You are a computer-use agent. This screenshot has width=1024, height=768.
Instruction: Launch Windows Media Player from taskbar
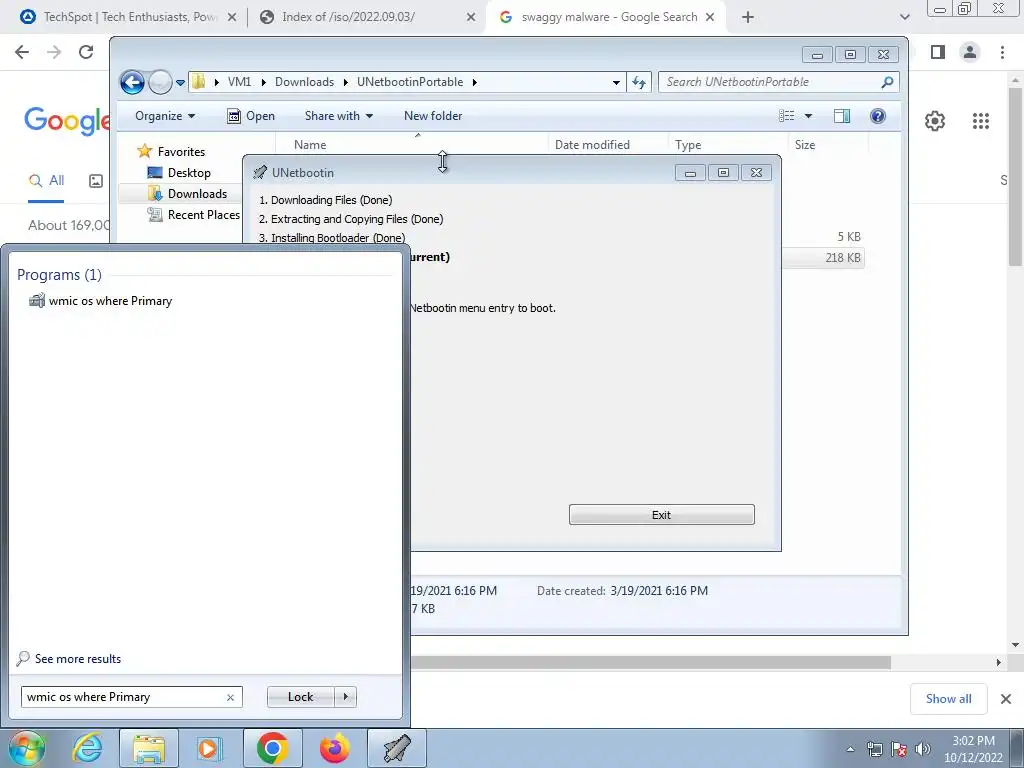[x=210, y=748]
